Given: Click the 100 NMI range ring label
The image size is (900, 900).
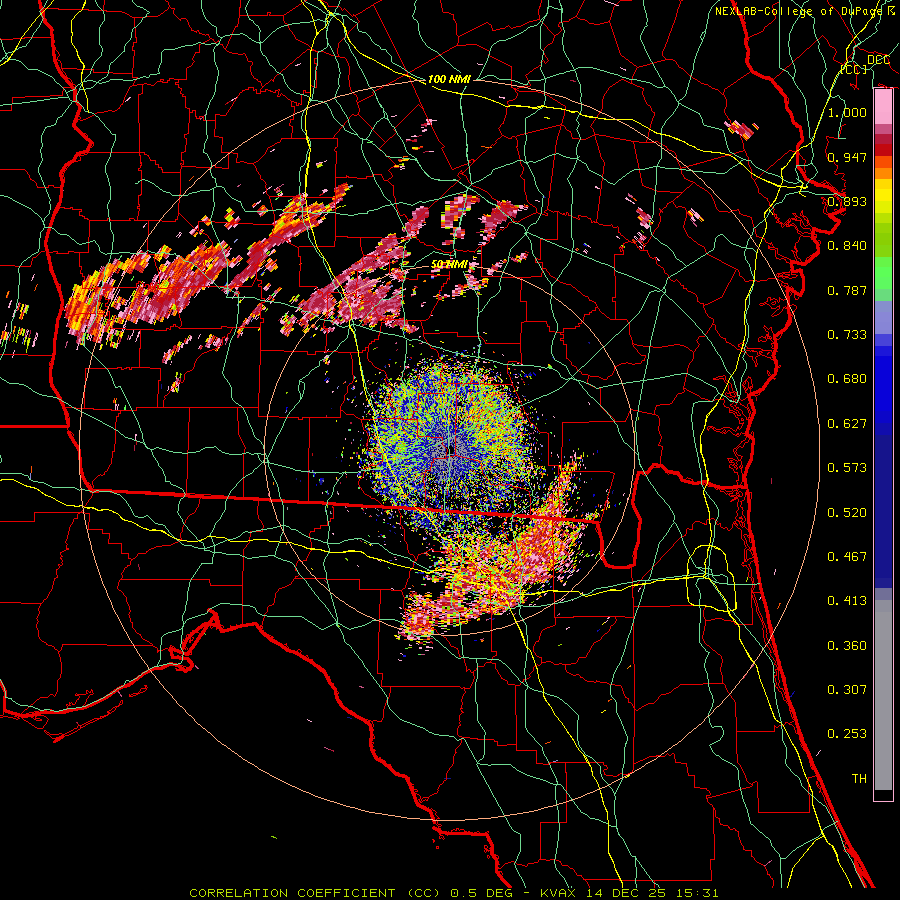Looking at the screenshot, I should click(x=449, y=79).
